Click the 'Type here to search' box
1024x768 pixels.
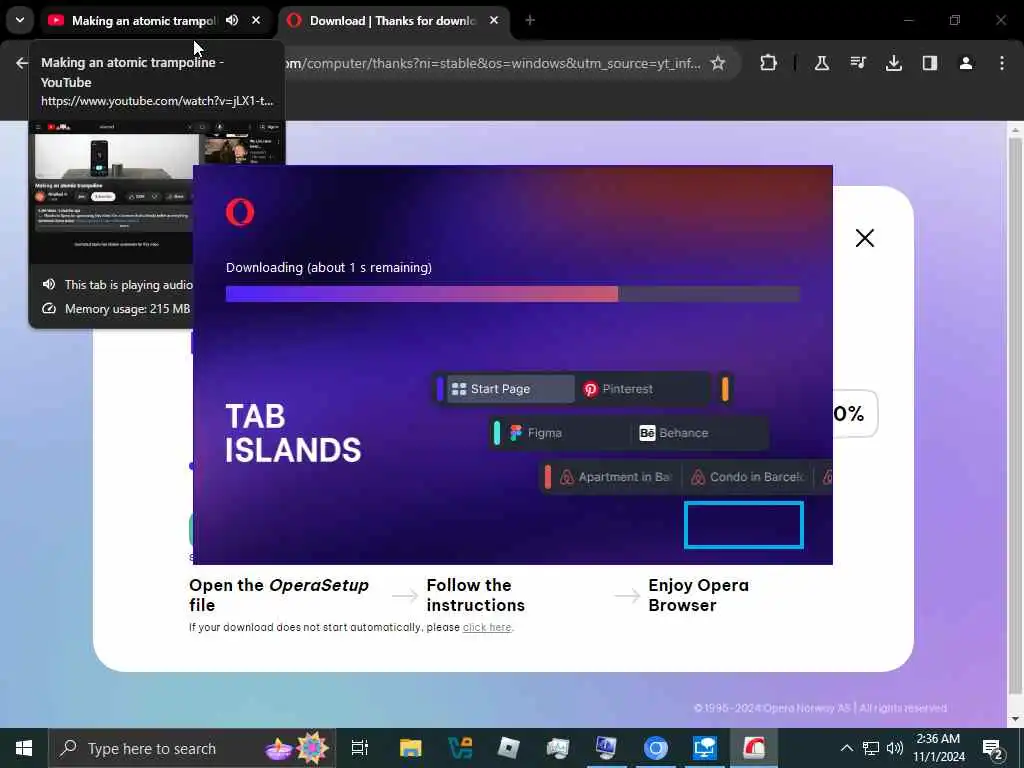(x=192, y=748)
